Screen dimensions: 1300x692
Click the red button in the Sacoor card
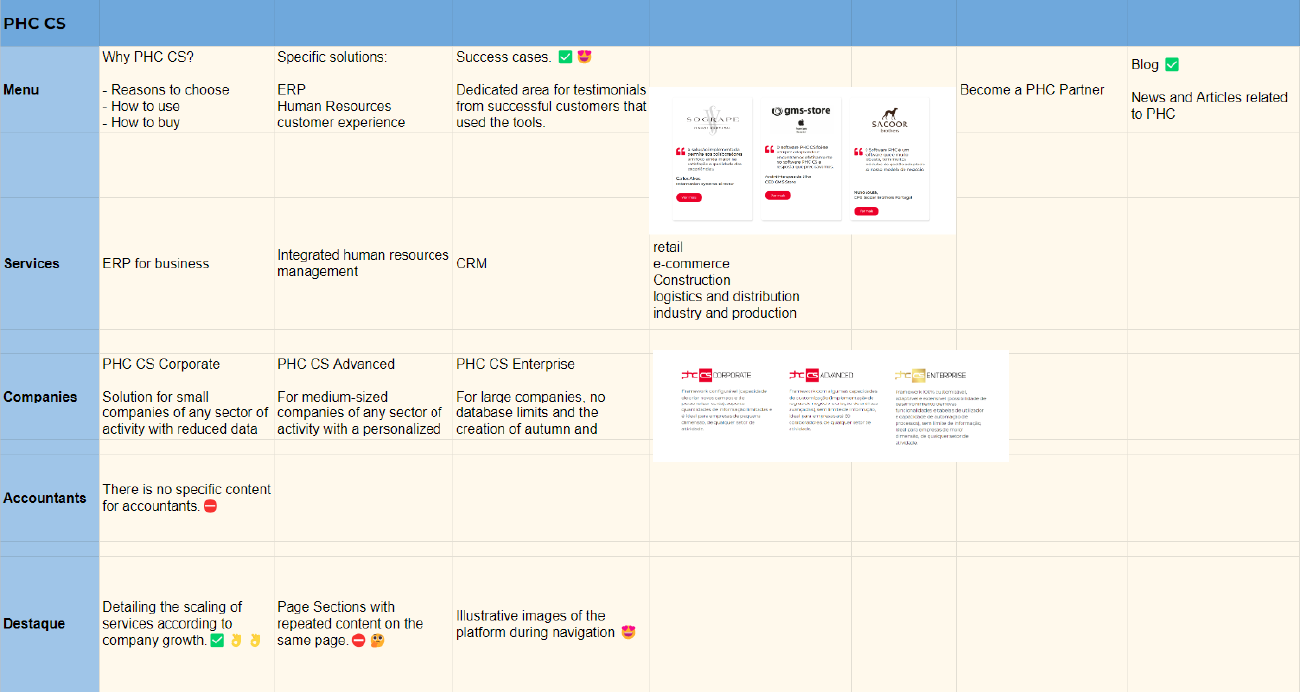[x=866, y=211]
